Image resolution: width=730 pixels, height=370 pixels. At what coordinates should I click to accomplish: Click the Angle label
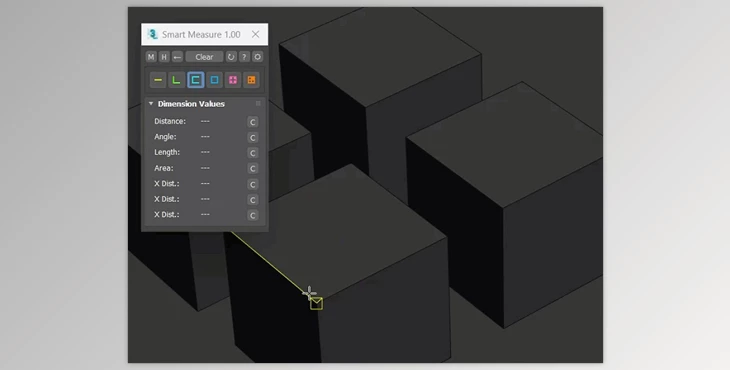click(165, 137)
